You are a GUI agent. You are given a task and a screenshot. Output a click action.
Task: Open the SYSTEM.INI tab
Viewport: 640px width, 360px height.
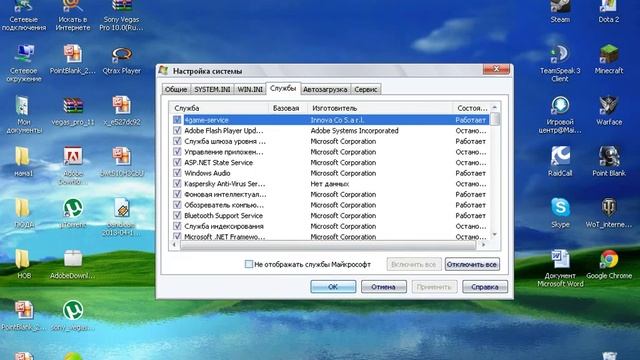click(x=212, y=89)
